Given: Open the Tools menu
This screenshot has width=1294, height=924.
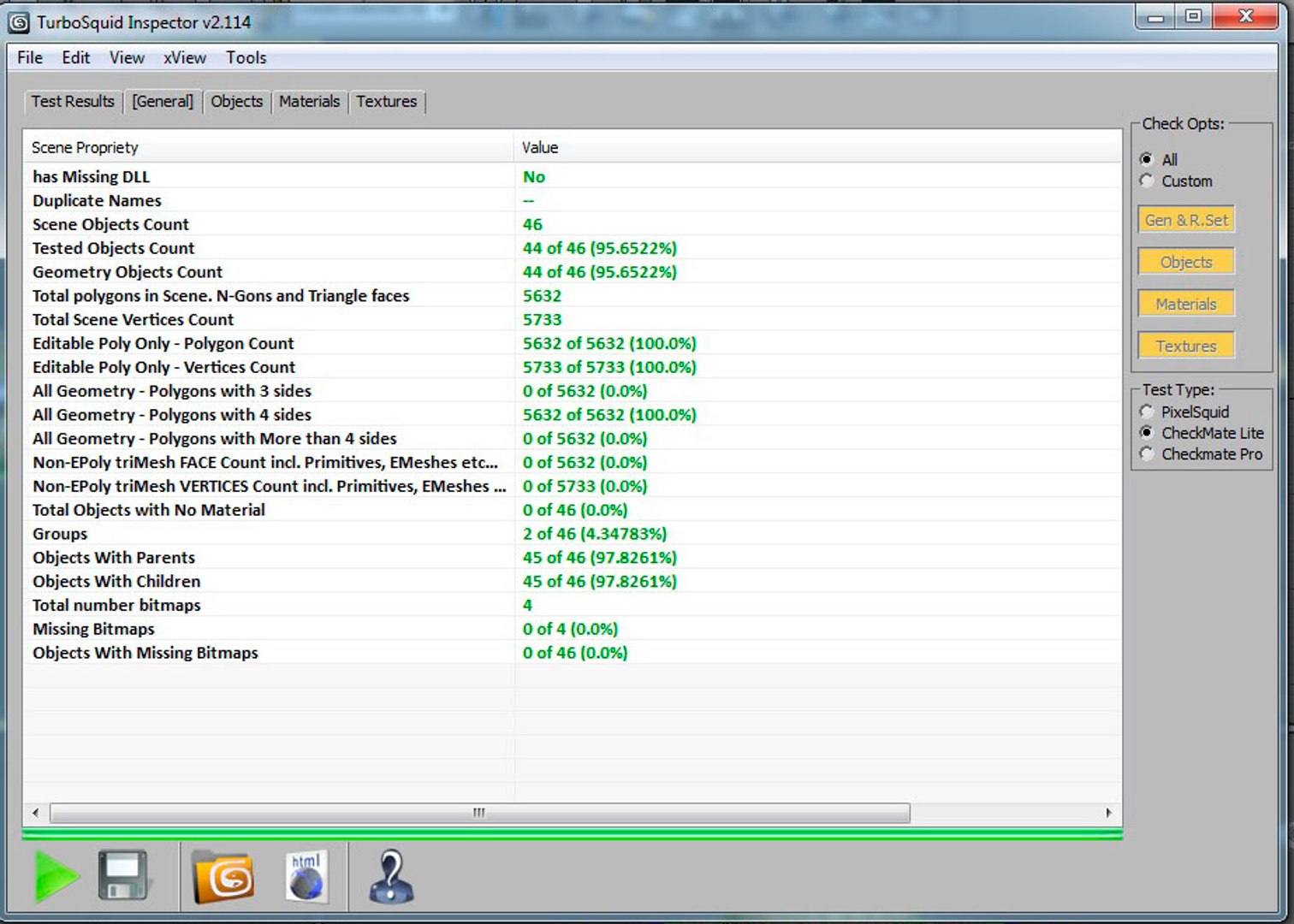Looking at the screenshot, I should point(246,57).
